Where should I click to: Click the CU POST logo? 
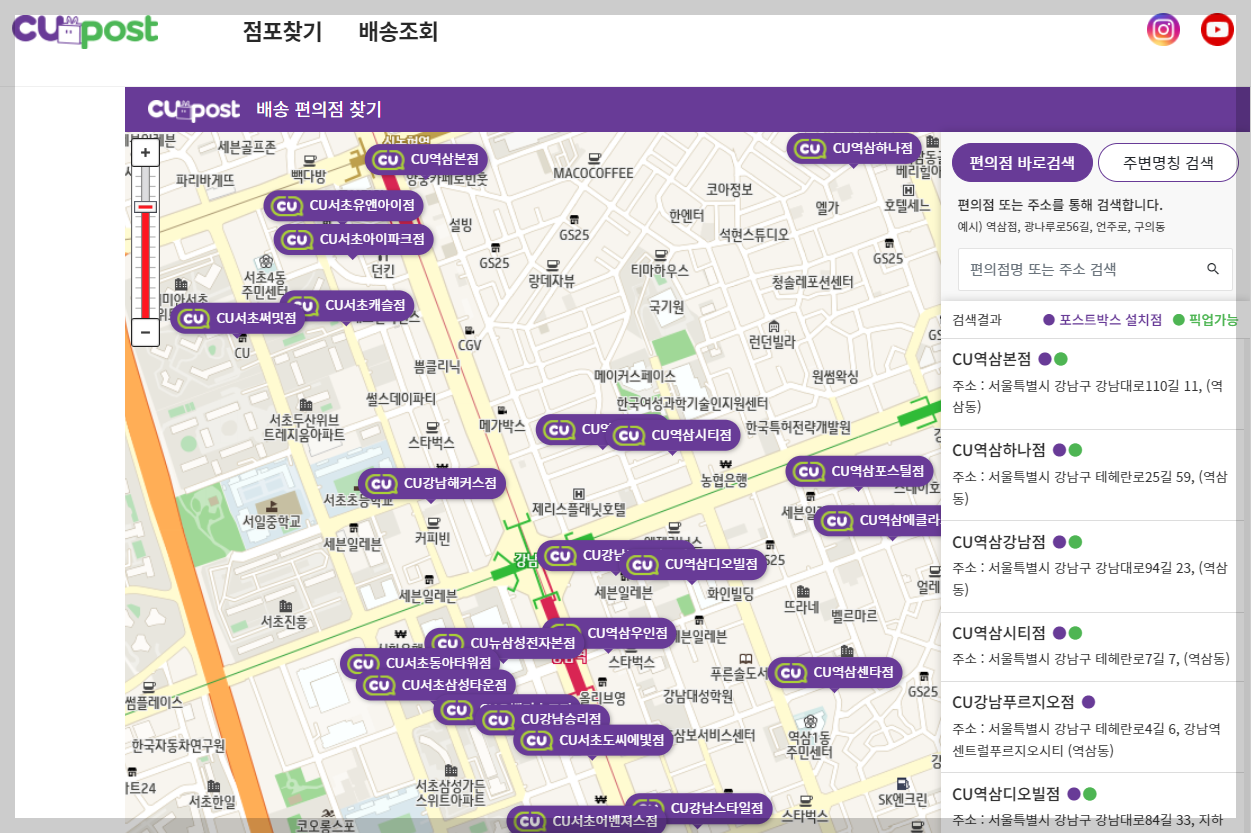click(x=85, y=30)
